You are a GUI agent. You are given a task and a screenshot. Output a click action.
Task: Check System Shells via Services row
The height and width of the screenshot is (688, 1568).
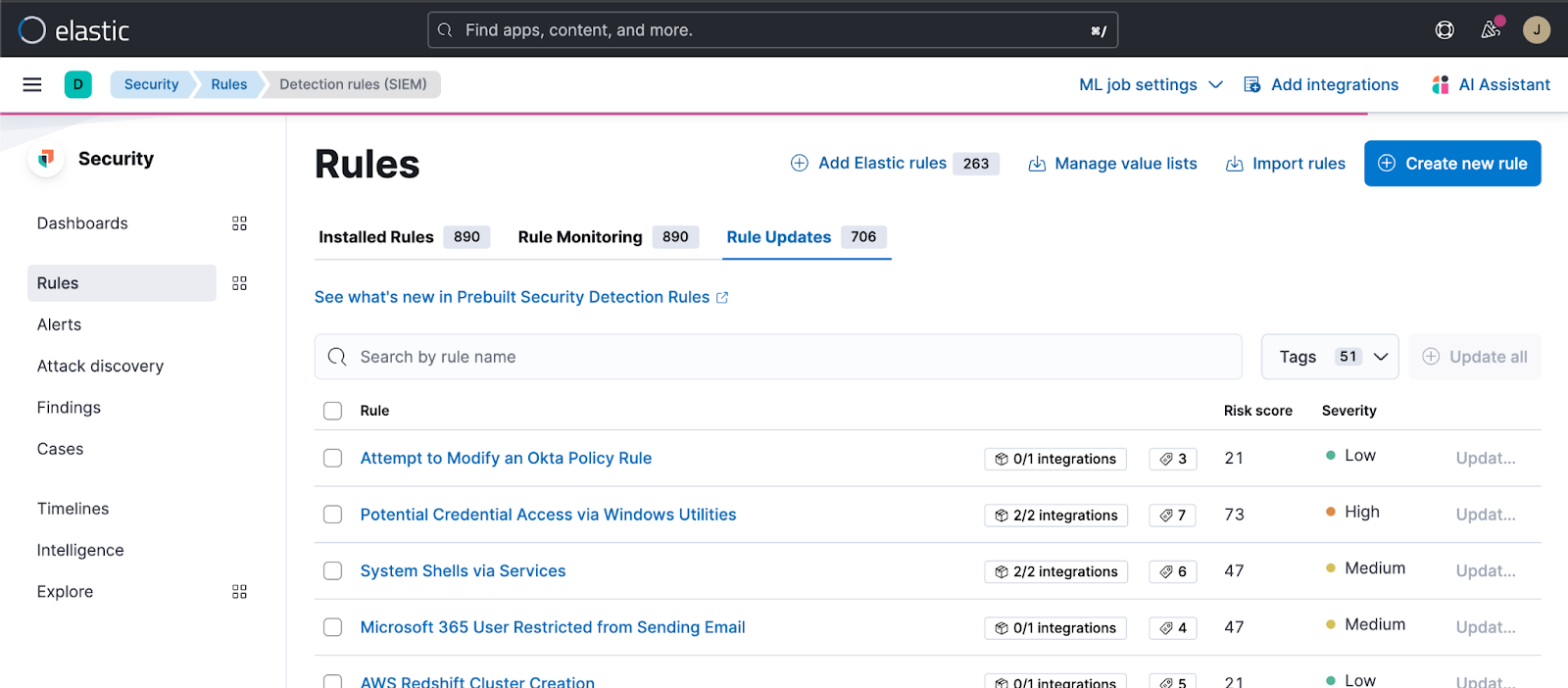click(333, 570)
